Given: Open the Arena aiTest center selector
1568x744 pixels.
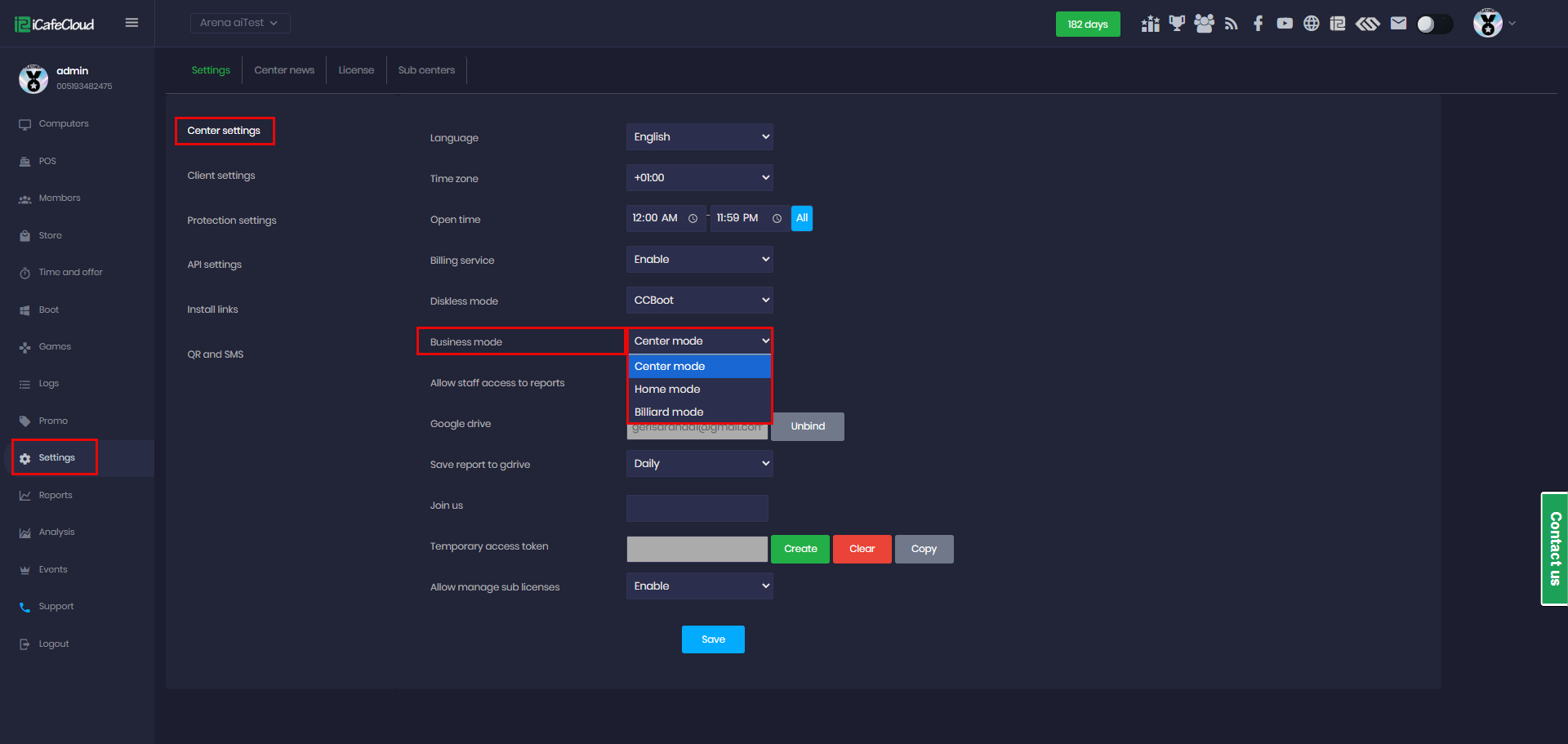Looking at the screenshot, I should (x=239, y=23).
